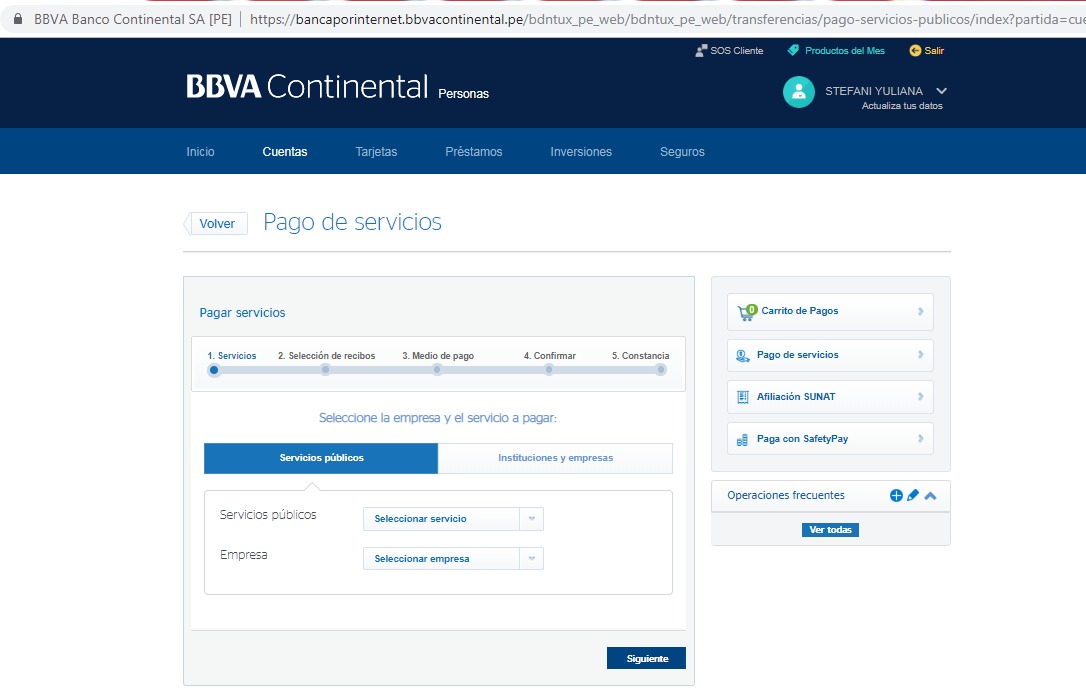Click the Pago de servicios sidebar icon
This screenshot has height=691, width=1086.
click(742, 356)
